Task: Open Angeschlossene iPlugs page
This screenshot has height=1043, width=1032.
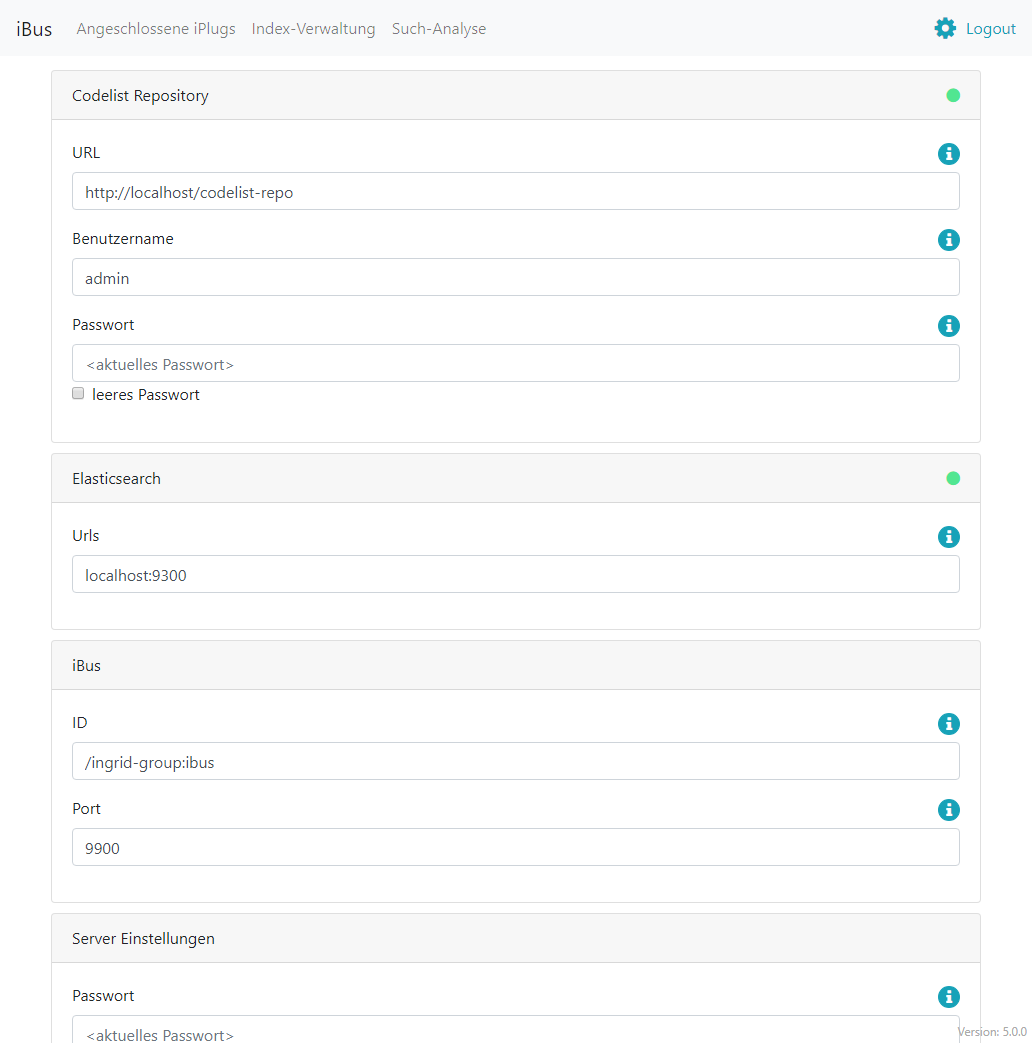Action: coord(156,29)
